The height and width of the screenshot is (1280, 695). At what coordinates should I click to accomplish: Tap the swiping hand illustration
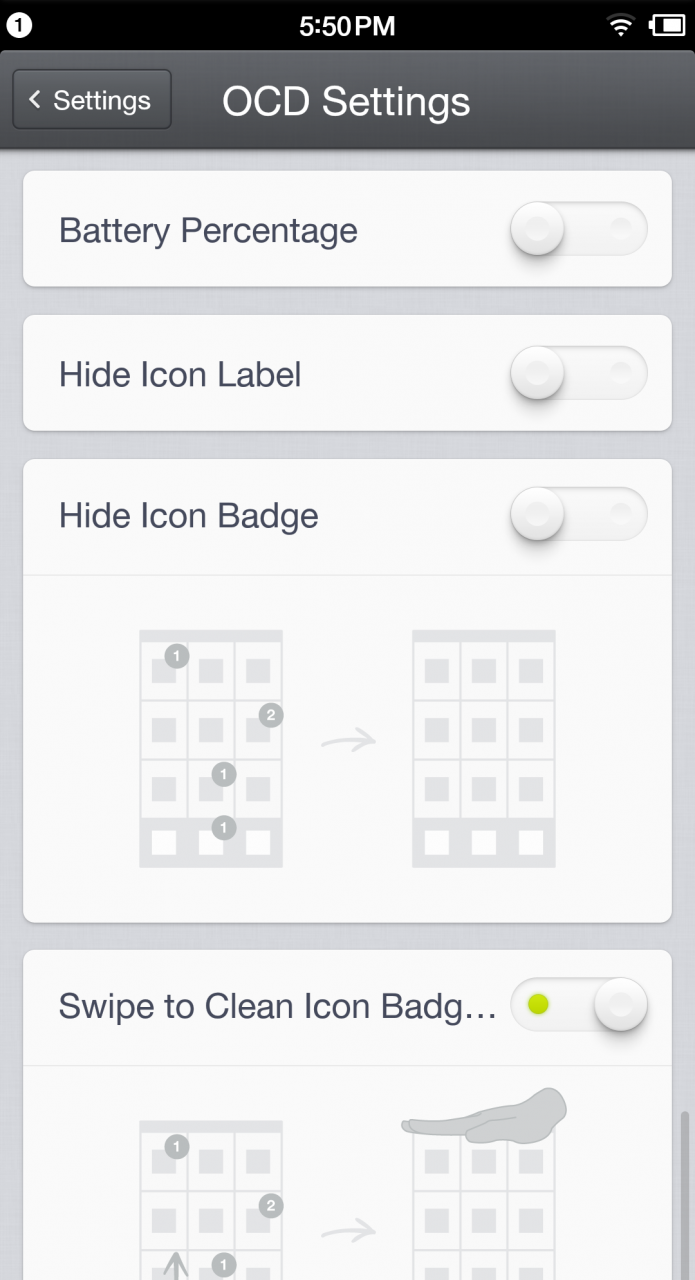(486, 1117)
